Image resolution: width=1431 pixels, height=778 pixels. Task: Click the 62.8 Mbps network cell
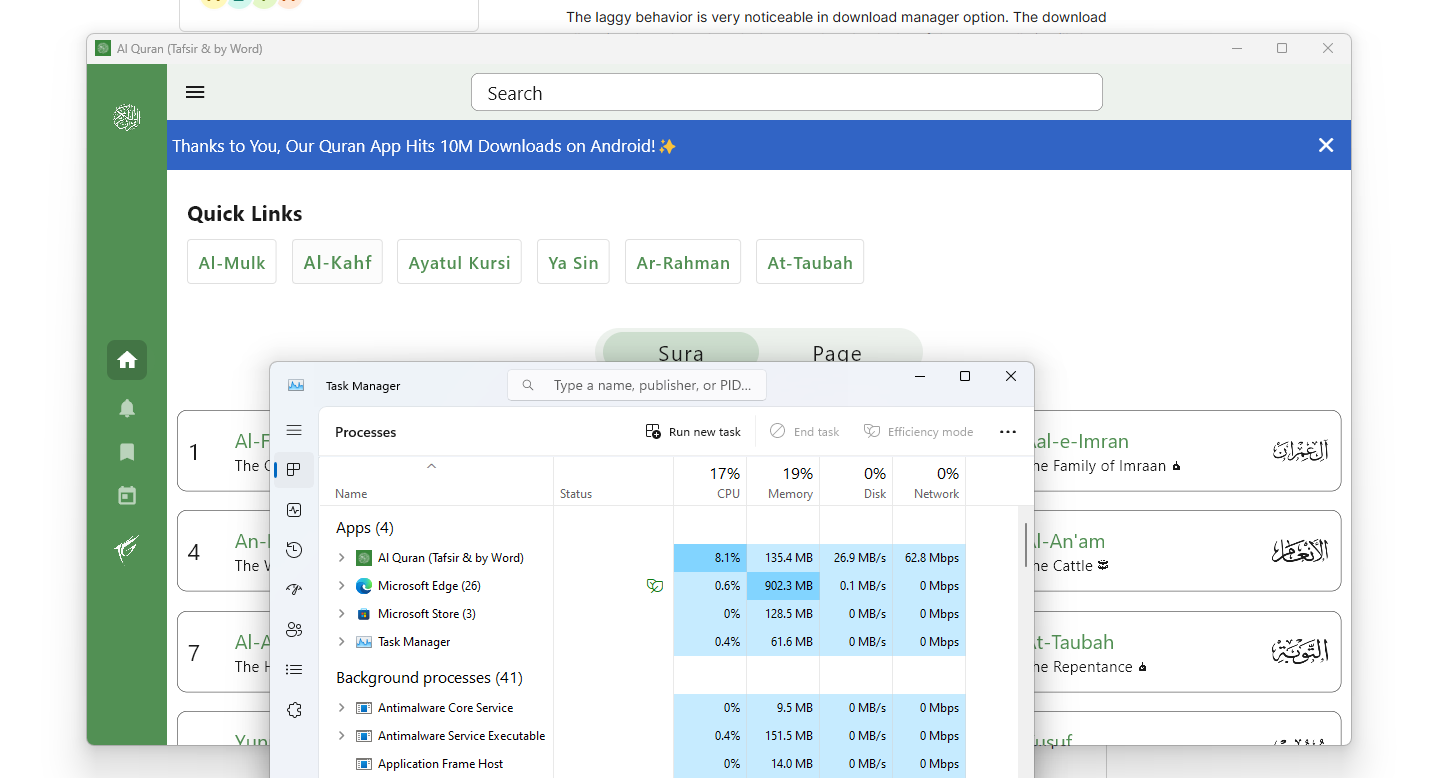click(x=929, y=558)
